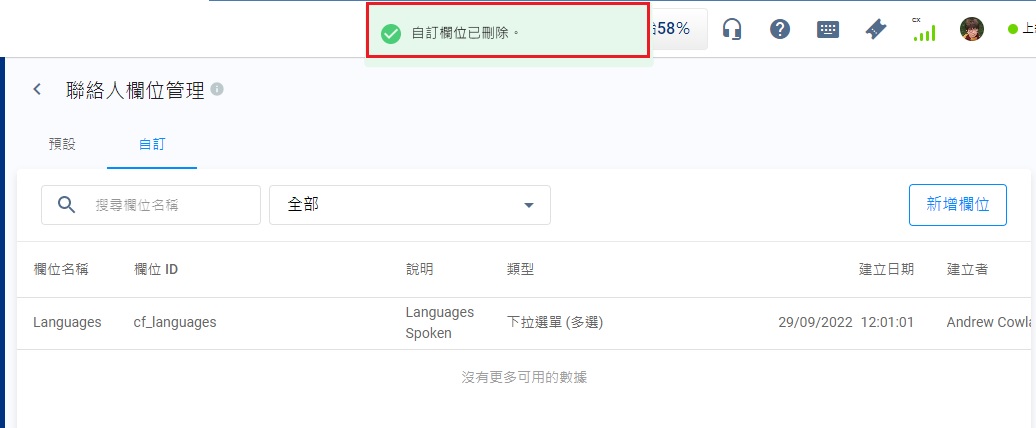Click the 建立日期 column header
Image resolution: width=1036 pixels, height=428 pixels.
[x=886, y=269]
